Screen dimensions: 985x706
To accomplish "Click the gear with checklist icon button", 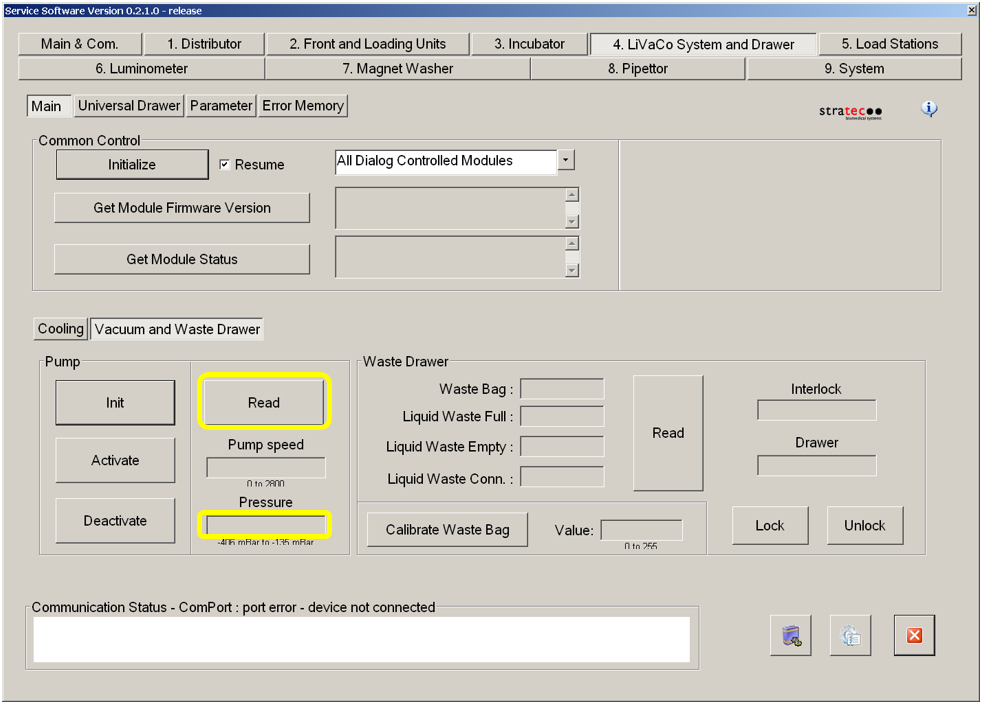I will tap(850, 636).
